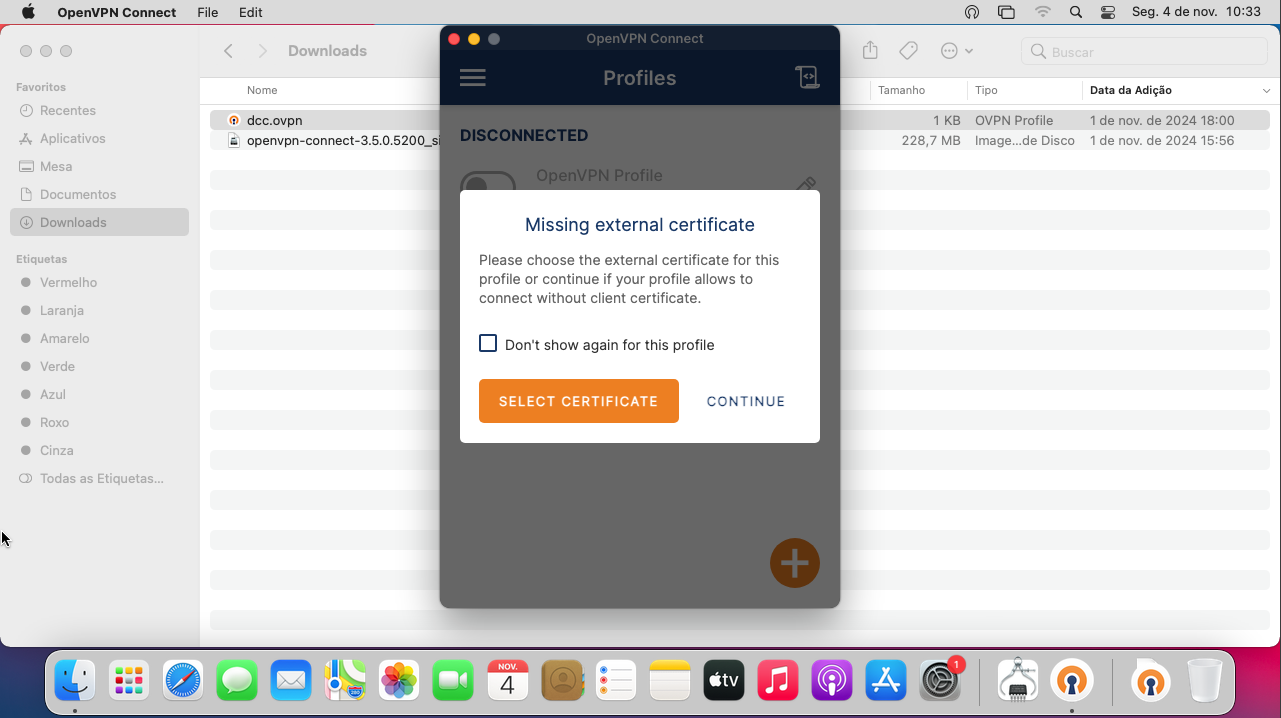
Task: Tick 'Don't show again for this profile'
Action: tap(488, 344)
